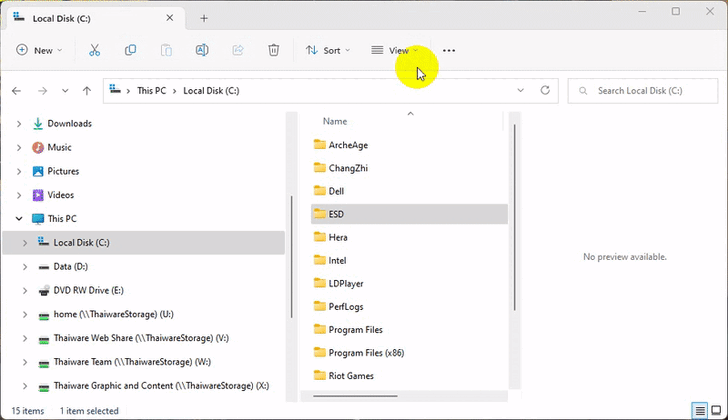Expand Thaiware Team (W:) node

(x=25, y=362)
